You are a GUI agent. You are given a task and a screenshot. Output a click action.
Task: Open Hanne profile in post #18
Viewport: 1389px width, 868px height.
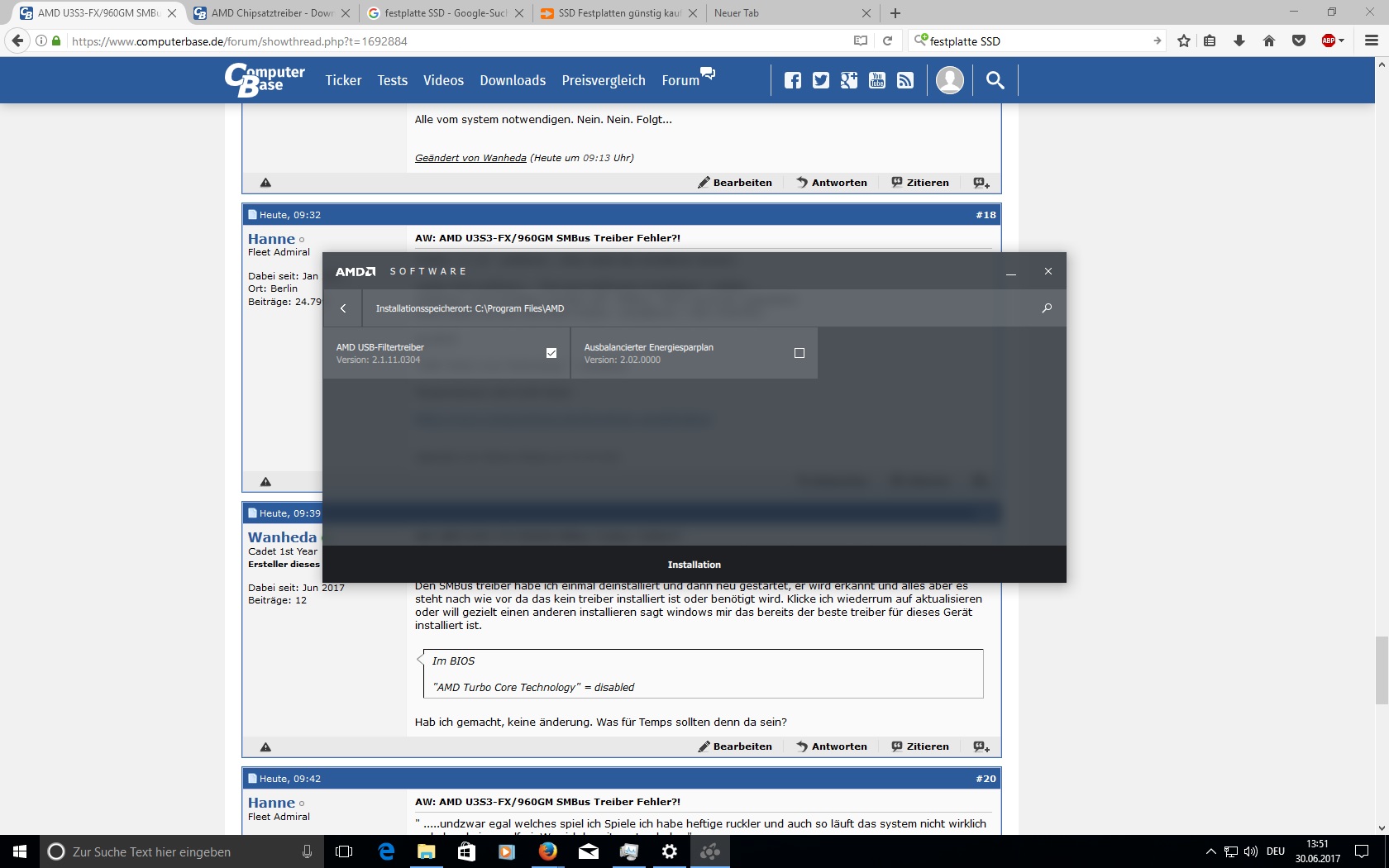click(x=271, y=239)
